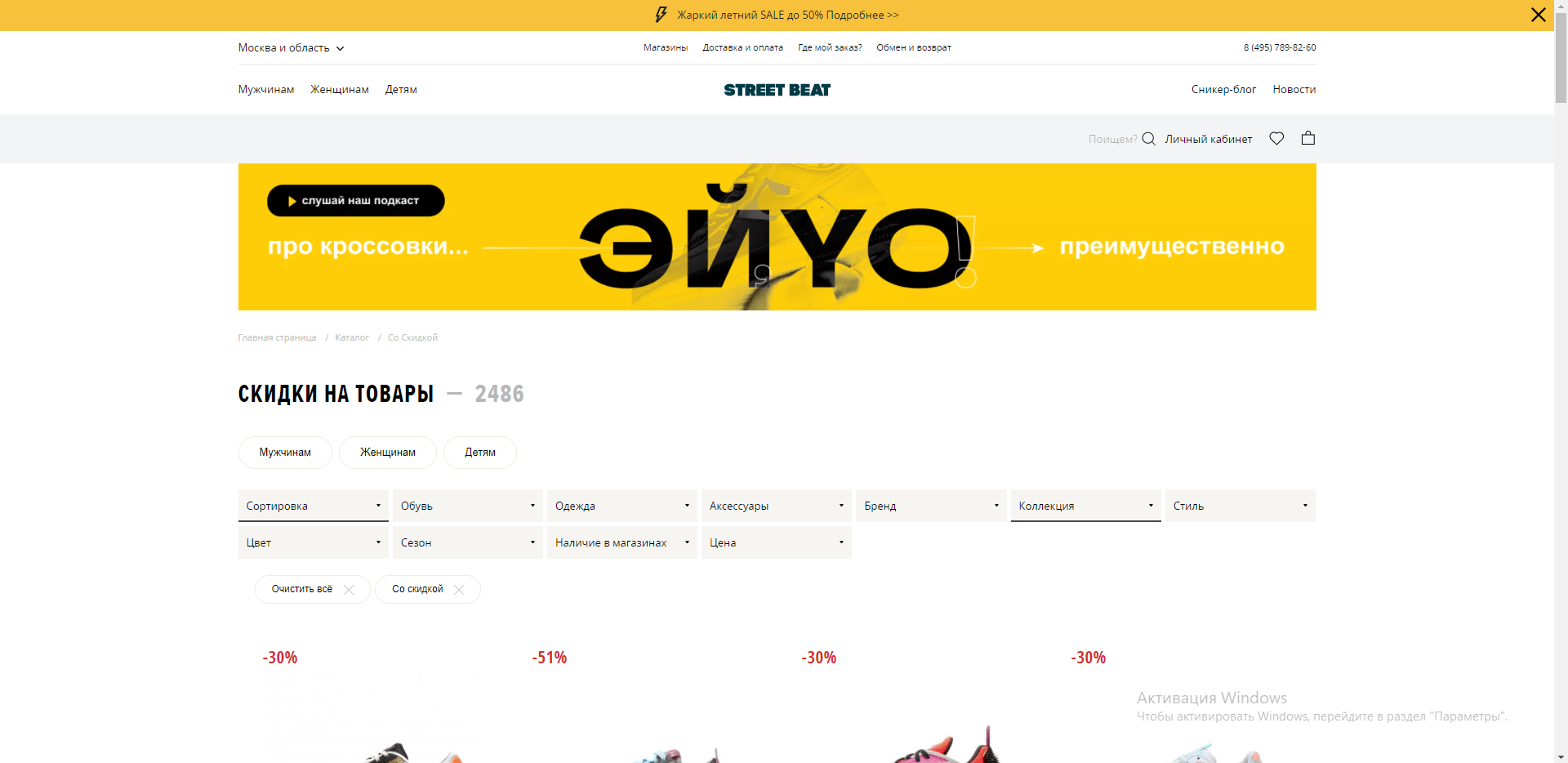Click the lightning bolt SALE icon

pyautogui.click(x=661, y=15)
